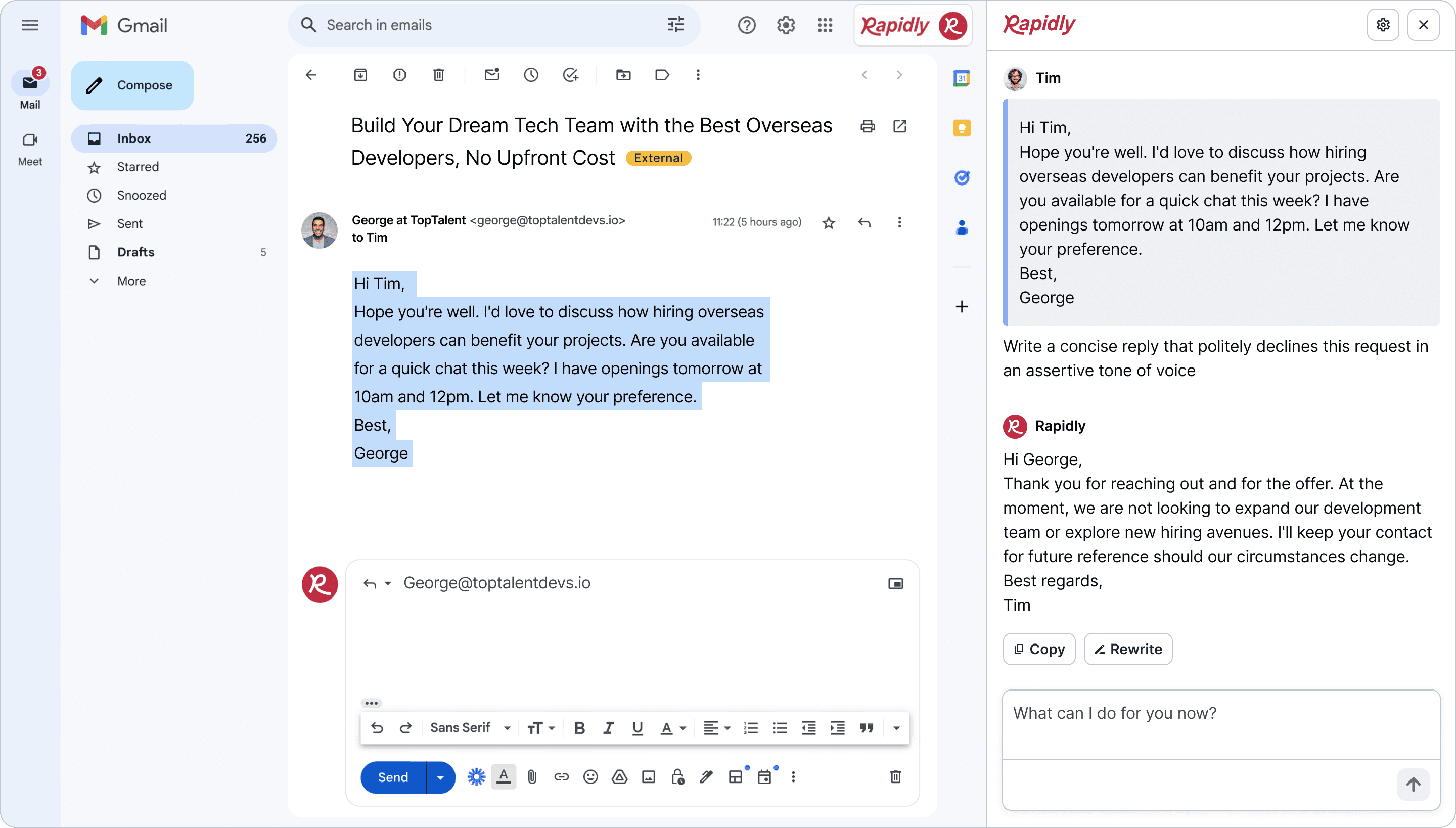Insert an emoji into the reply

click(590, 777)
